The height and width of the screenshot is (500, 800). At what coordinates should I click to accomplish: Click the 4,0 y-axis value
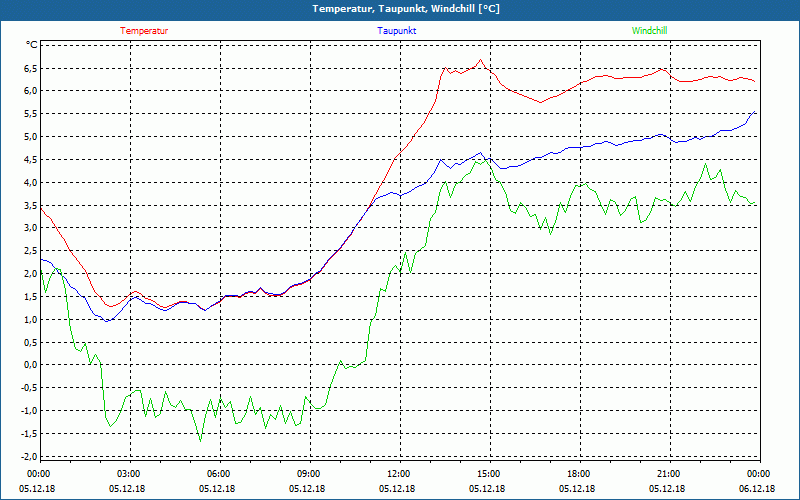point(31,182)
